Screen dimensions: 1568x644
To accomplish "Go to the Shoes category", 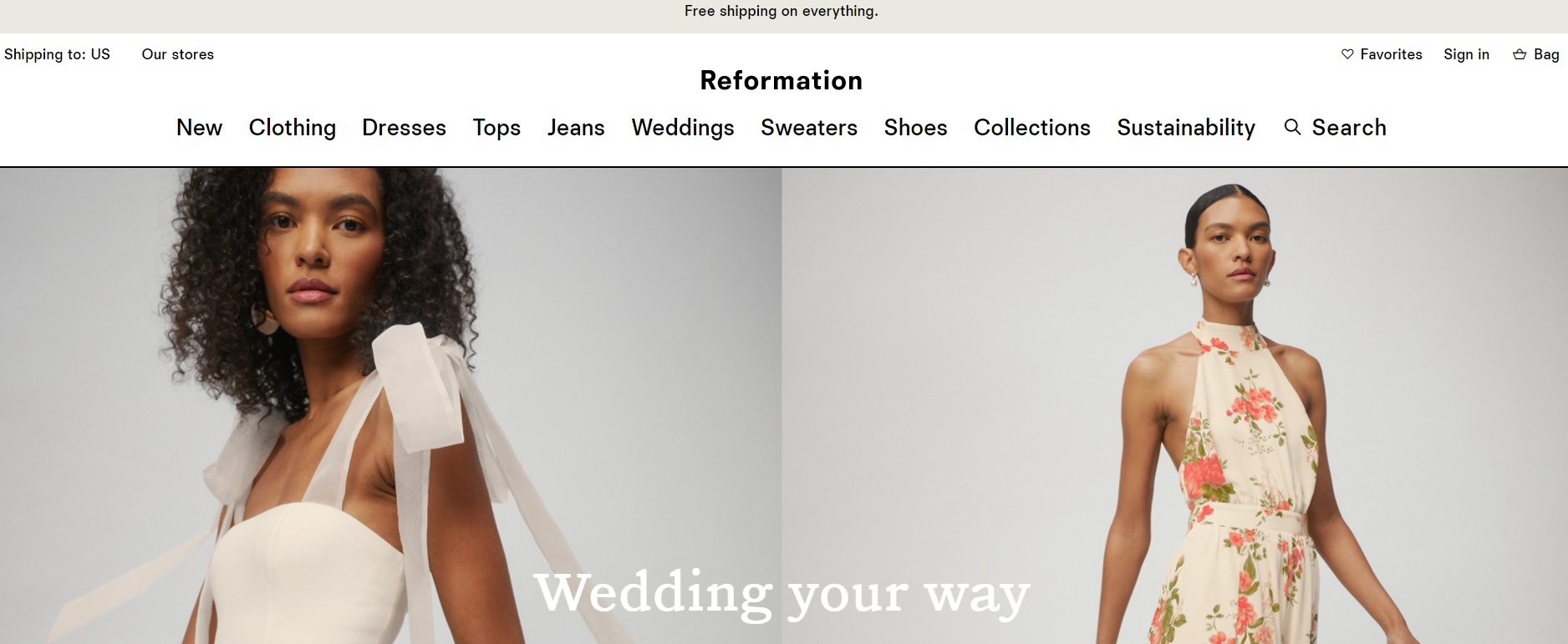I will (915, 127).
